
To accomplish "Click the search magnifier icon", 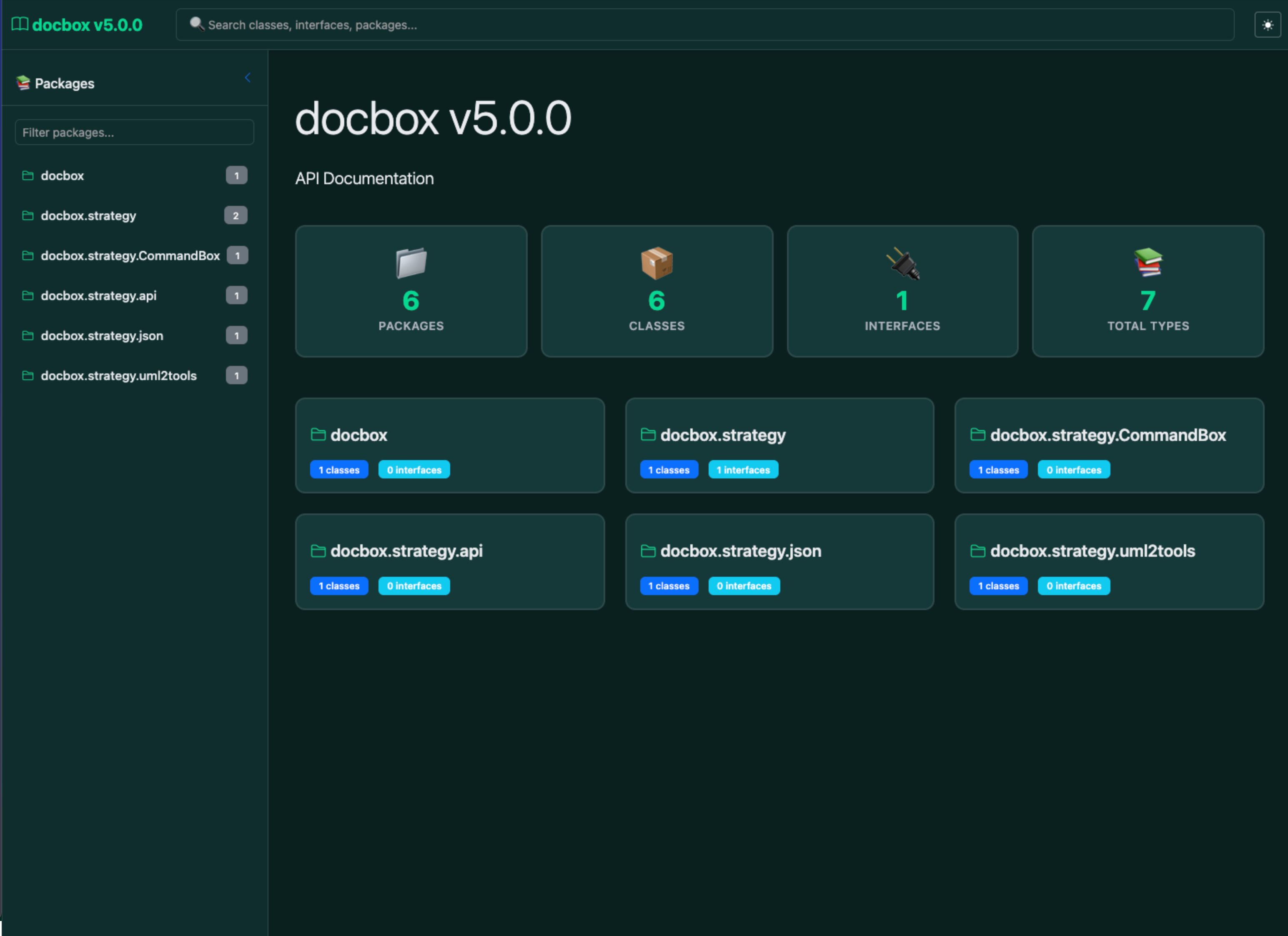I will coord(196,24).
